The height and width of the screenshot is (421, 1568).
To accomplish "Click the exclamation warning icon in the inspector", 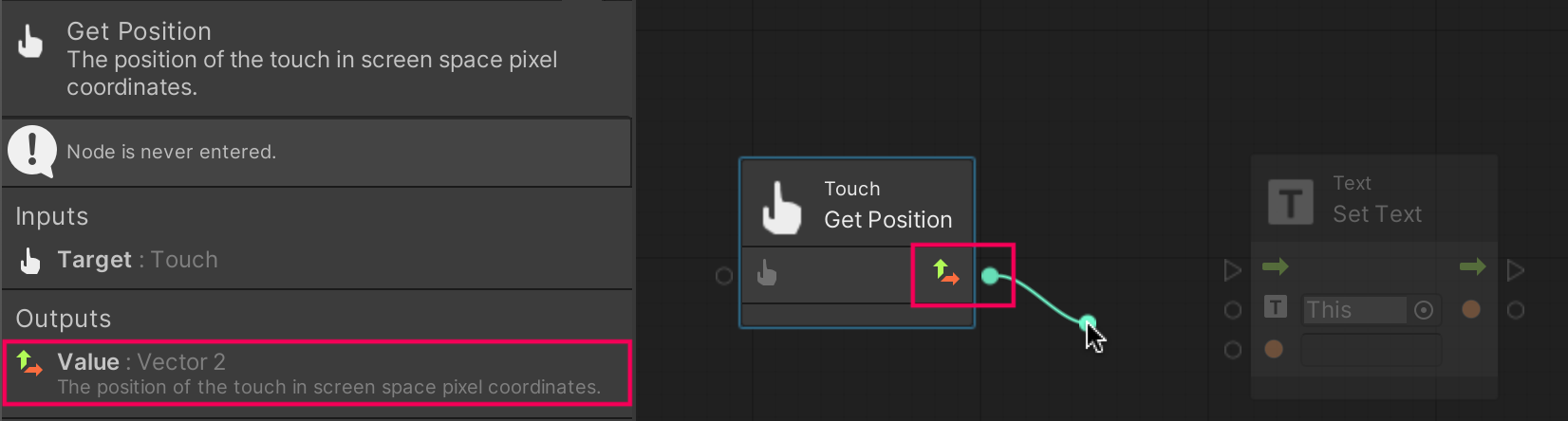I will pyautogui.click(x=32, y=152).
